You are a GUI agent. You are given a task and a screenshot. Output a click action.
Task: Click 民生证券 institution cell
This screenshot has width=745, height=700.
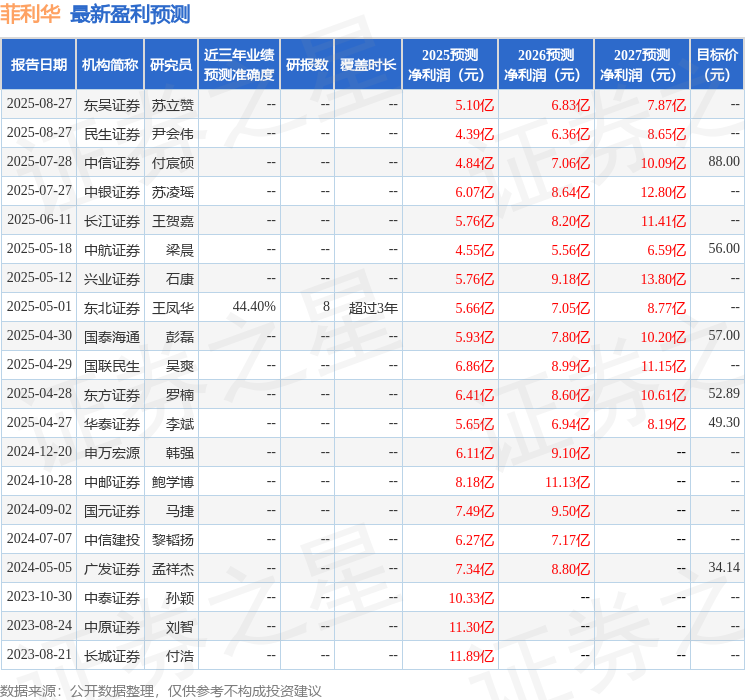112,134
